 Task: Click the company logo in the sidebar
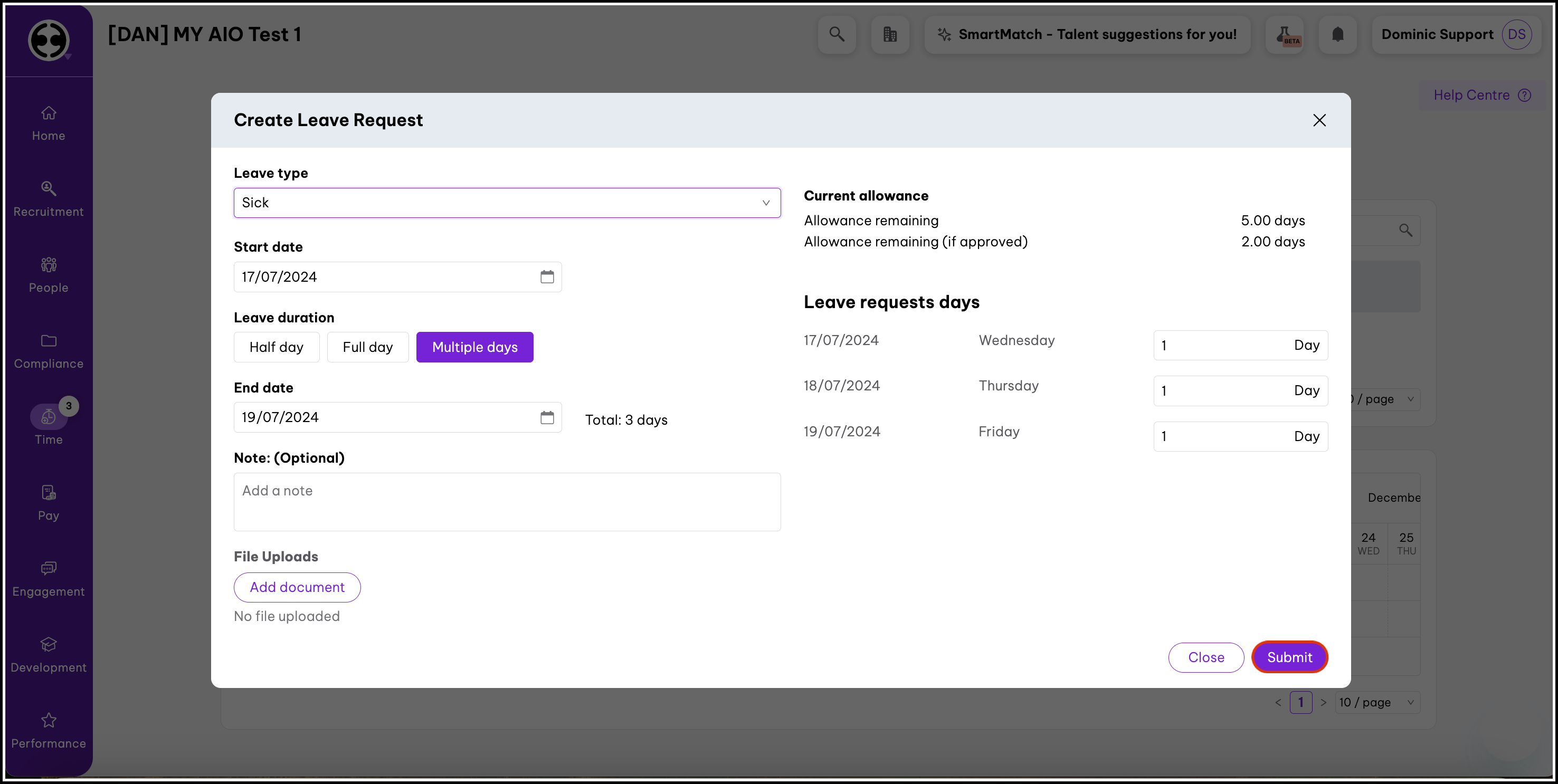pos(49,41)
